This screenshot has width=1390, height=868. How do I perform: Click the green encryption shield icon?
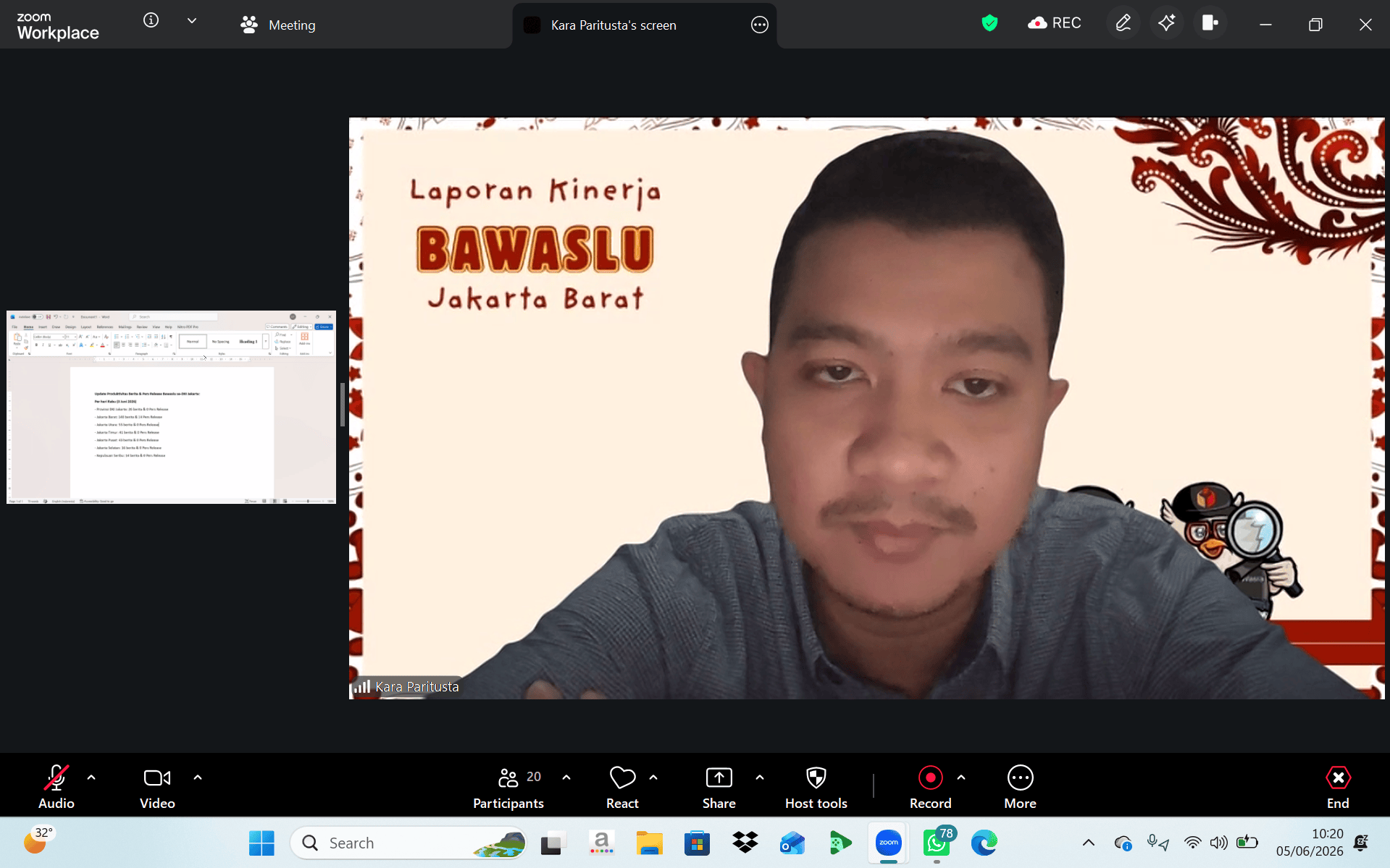pos(989,23)
